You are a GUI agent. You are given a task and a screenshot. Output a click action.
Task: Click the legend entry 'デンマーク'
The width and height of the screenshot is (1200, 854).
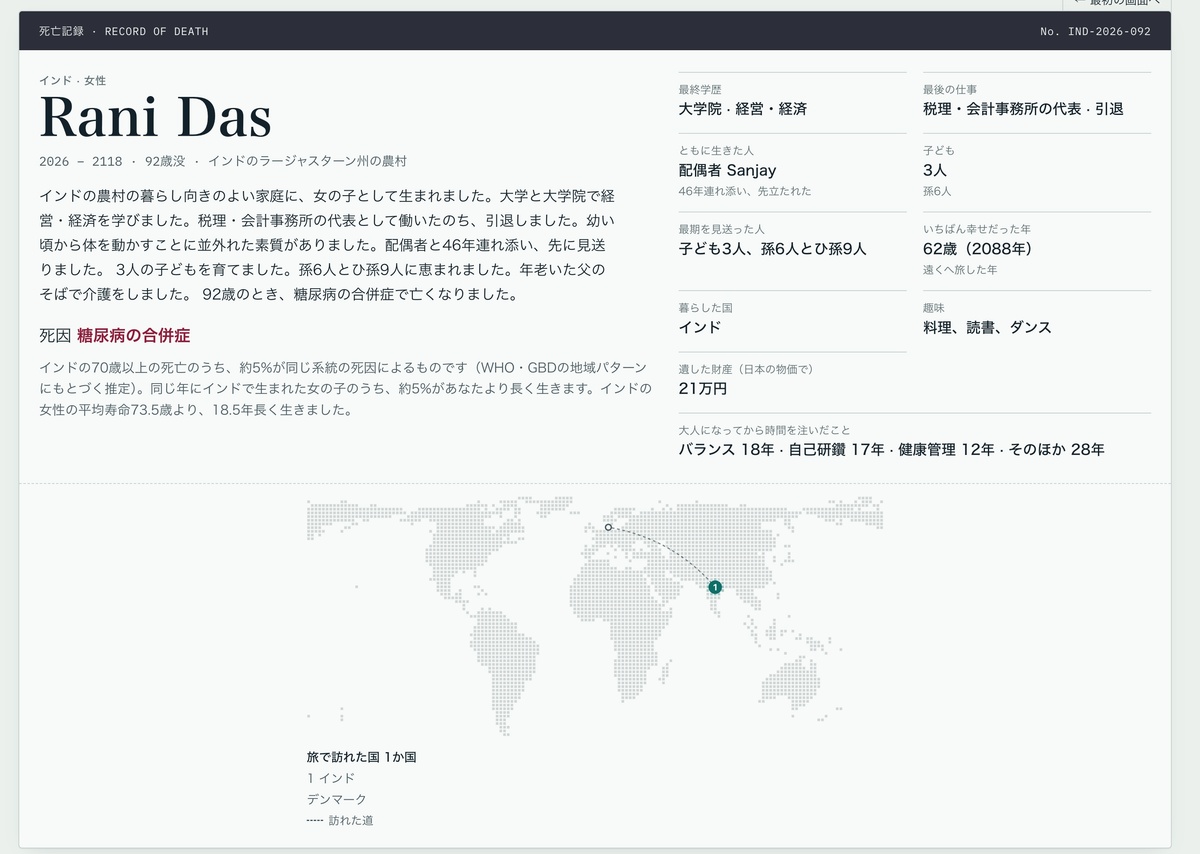pos(337,799)
